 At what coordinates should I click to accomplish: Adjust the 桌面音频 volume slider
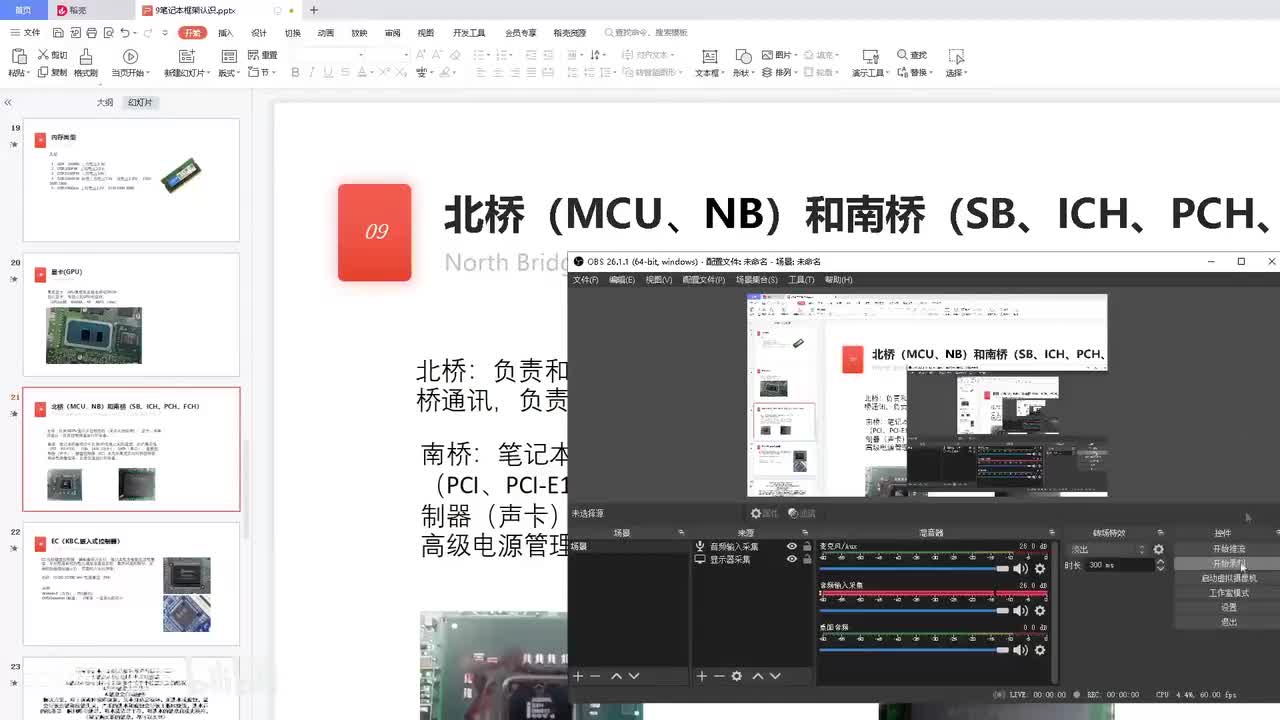coord(915,650)
